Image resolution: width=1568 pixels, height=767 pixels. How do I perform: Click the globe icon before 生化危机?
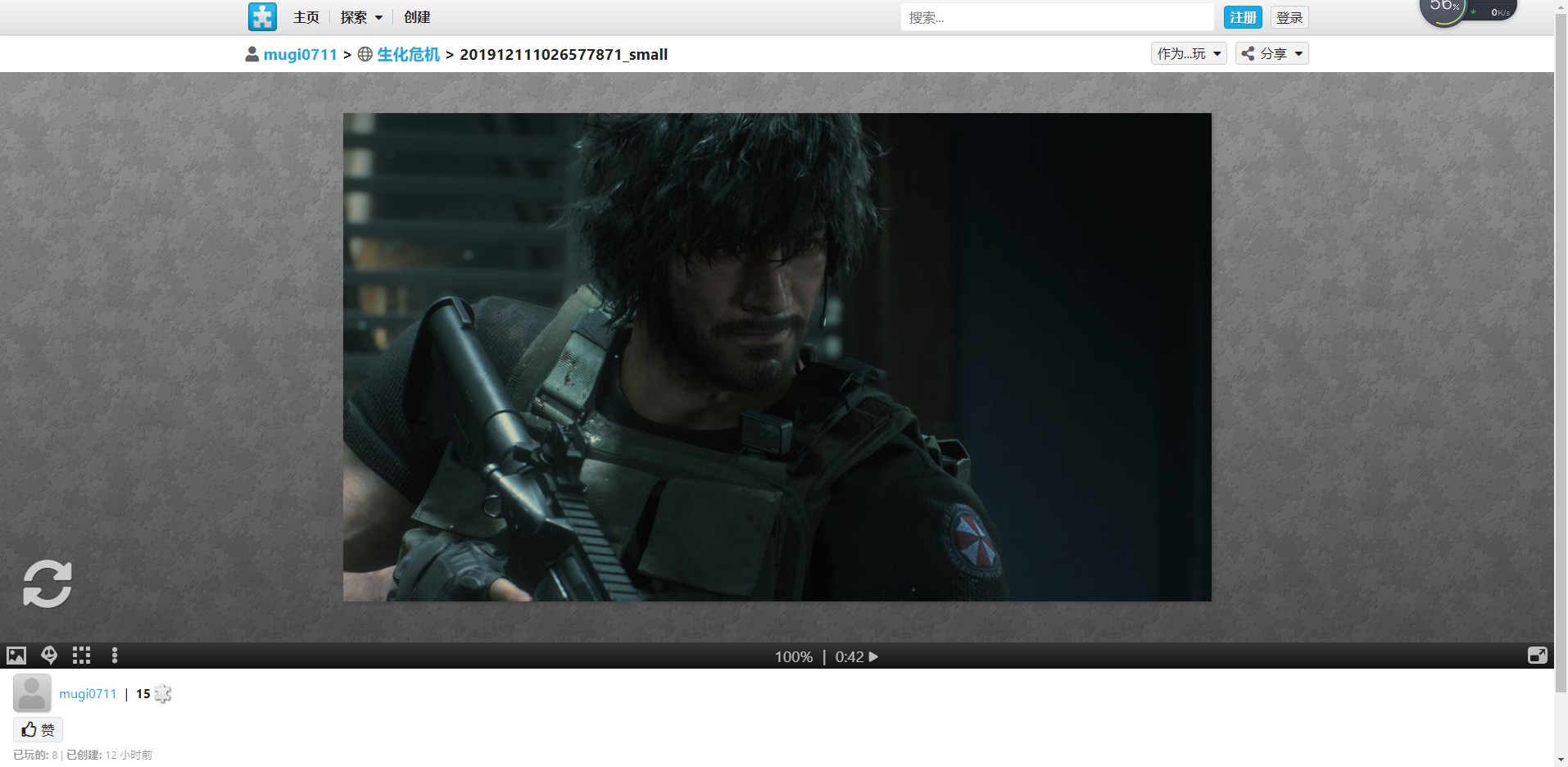pyautogui.click(x=365, y=55)
